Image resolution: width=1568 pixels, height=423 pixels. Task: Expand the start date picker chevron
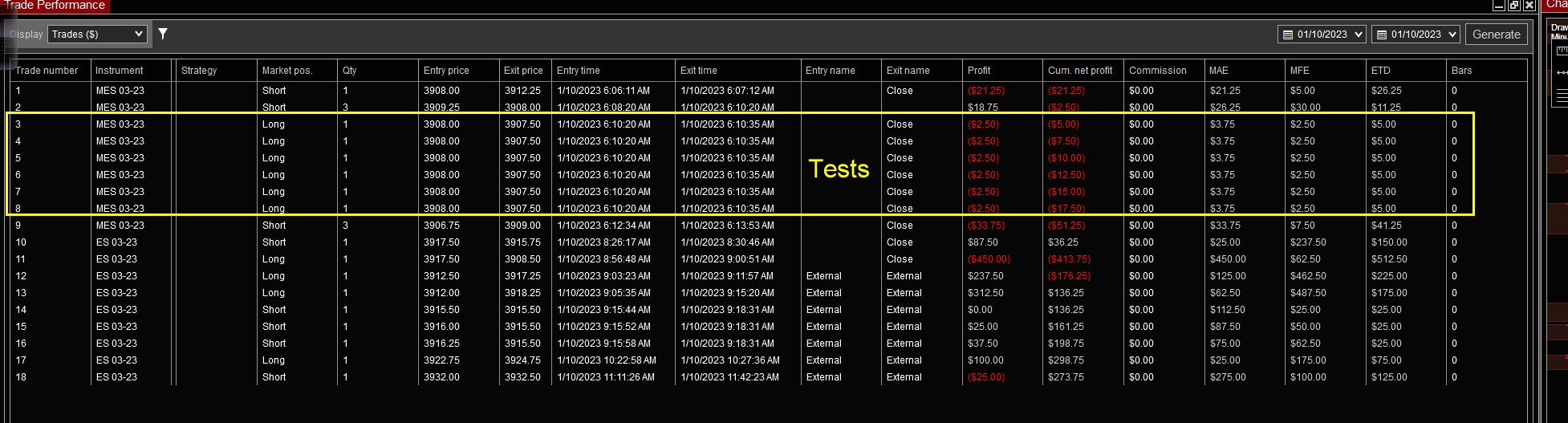(x=1358, y=35)
